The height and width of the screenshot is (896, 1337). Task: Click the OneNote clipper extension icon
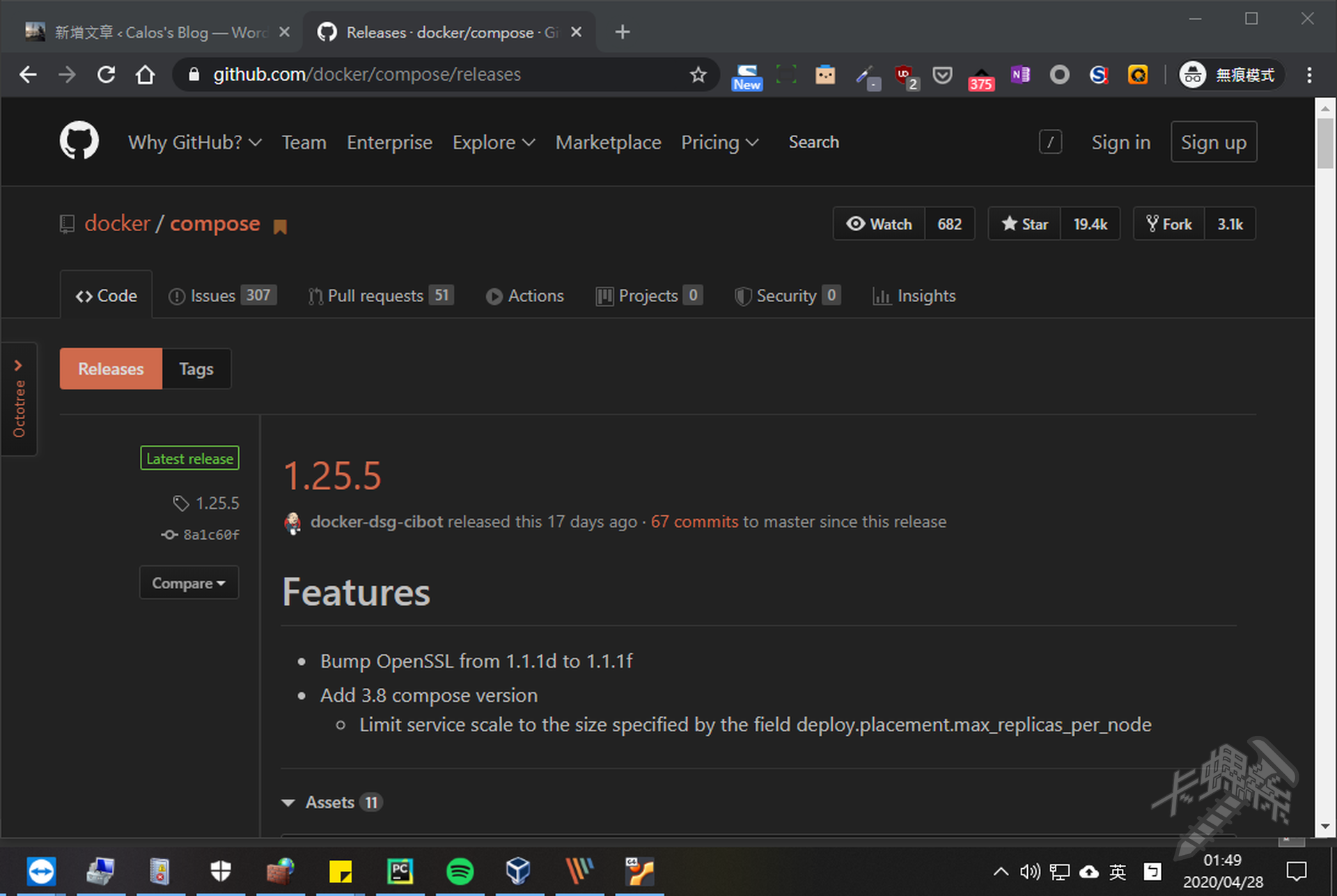[1020, 74]
